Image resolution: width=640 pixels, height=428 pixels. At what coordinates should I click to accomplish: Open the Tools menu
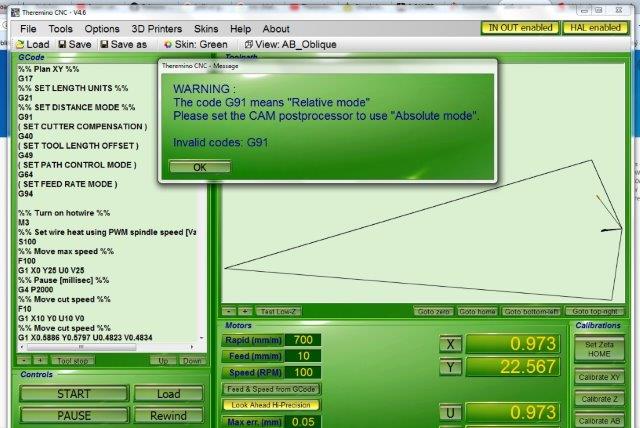61,29
